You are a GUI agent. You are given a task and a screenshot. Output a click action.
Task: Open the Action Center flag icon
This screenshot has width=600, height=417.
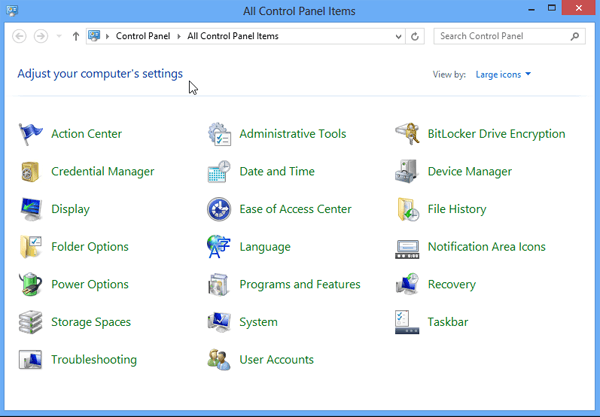(x=30, y=134)
